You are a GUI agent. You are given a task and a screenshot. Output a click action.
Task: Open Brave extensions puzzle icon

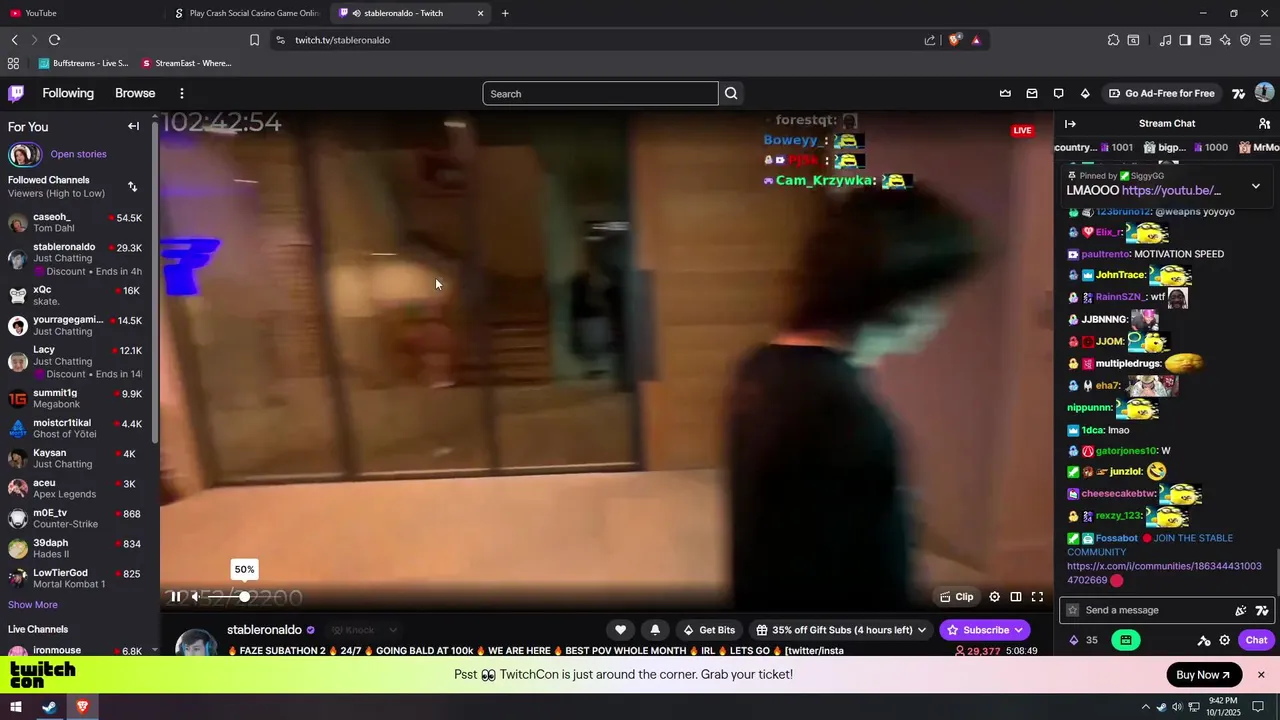coord(1113,40)
